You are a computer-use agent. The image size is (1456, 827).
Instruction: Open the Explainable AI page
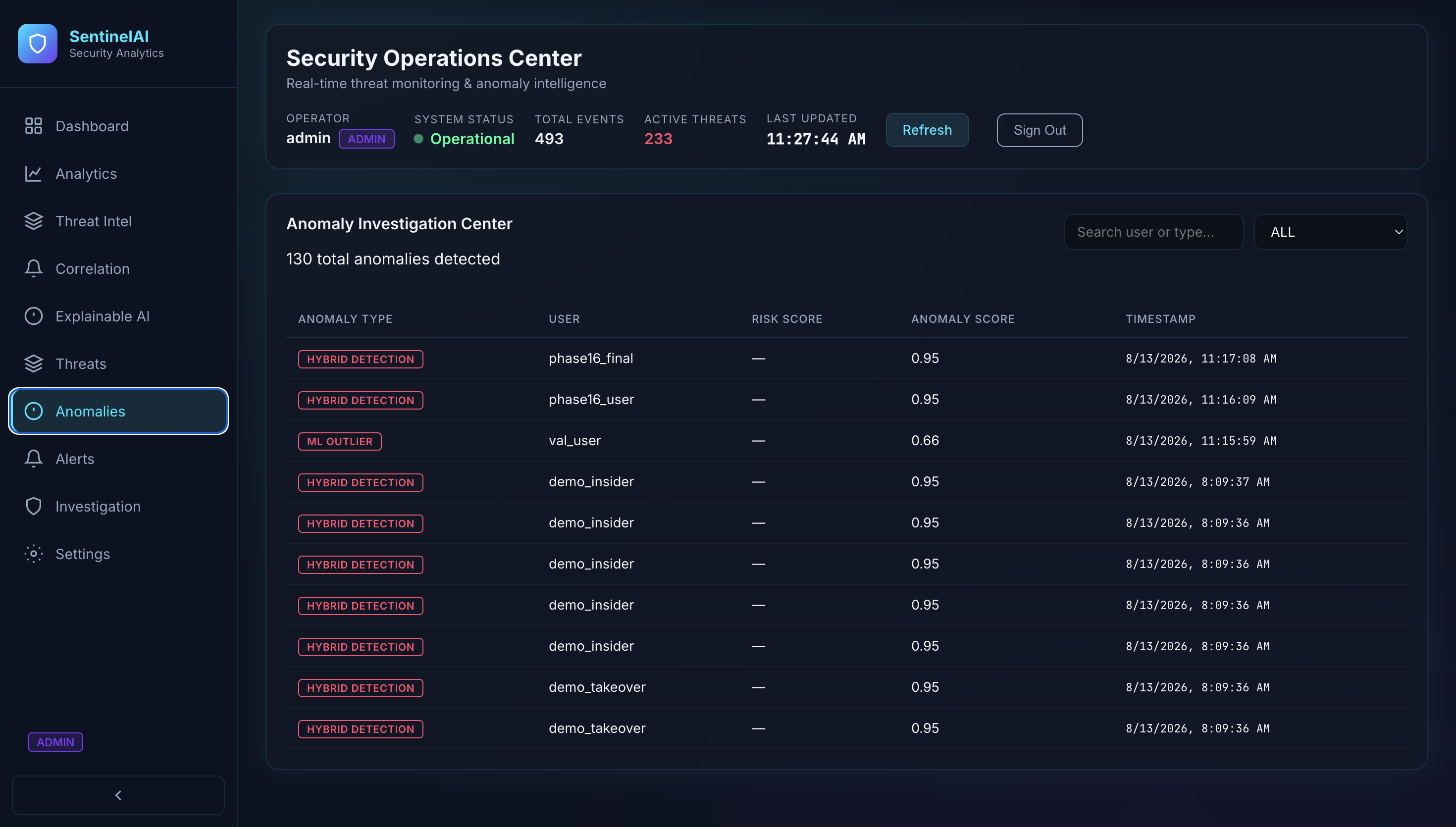point(118,316)
